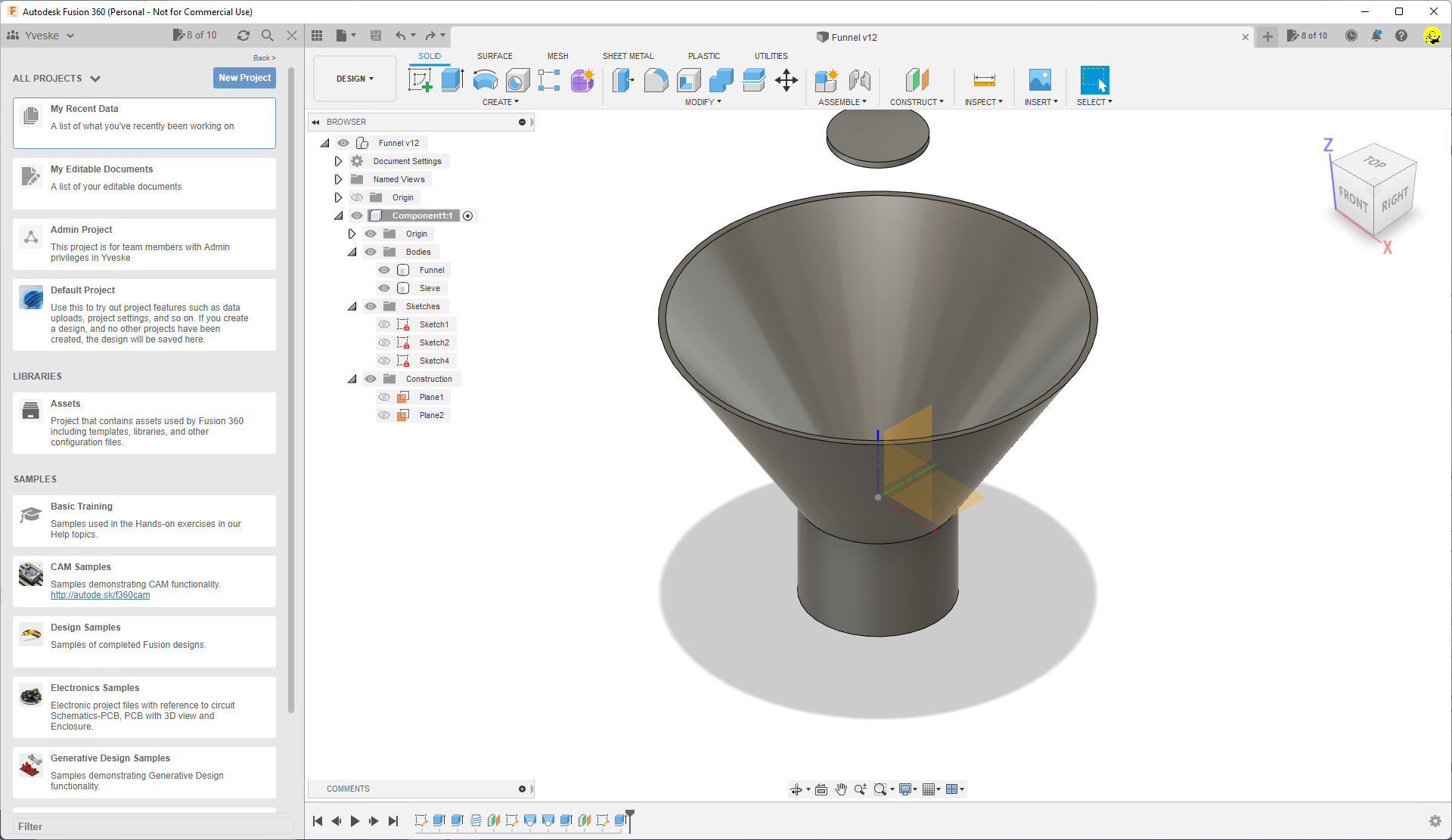Open the job status clock icon
Screen dimensions: 1452x840
point(1351,36)
